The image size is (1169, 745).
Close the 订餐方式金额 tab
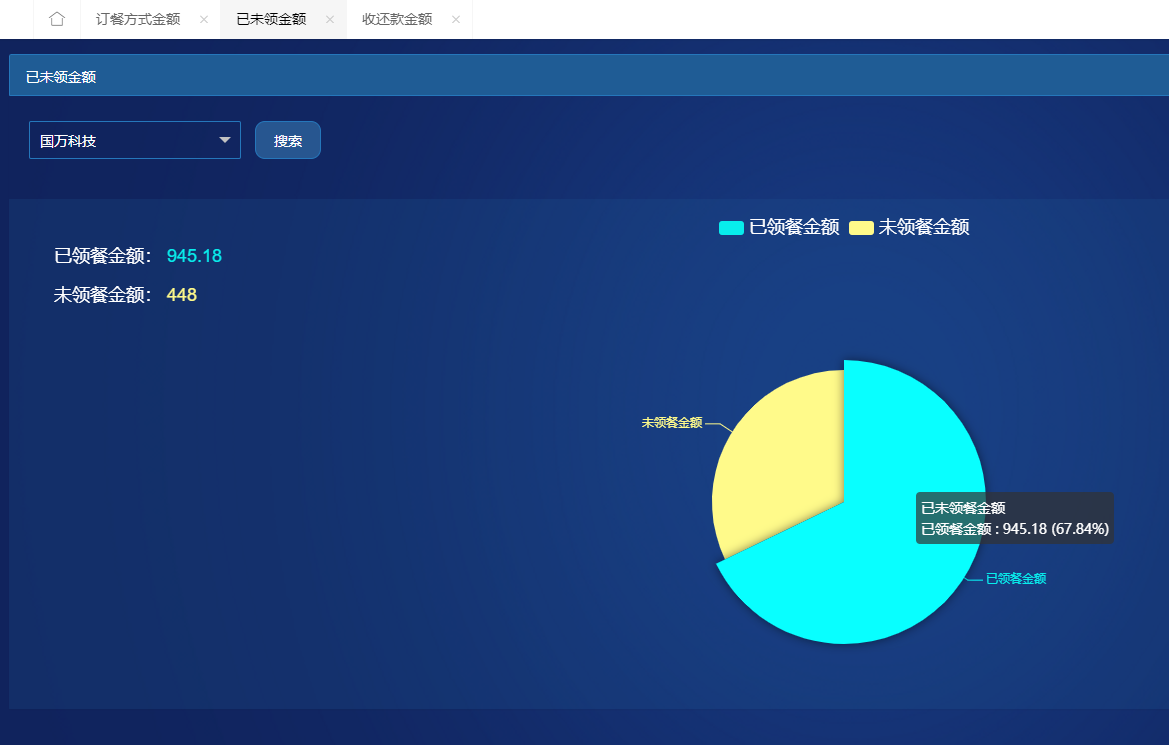point(204,20)
